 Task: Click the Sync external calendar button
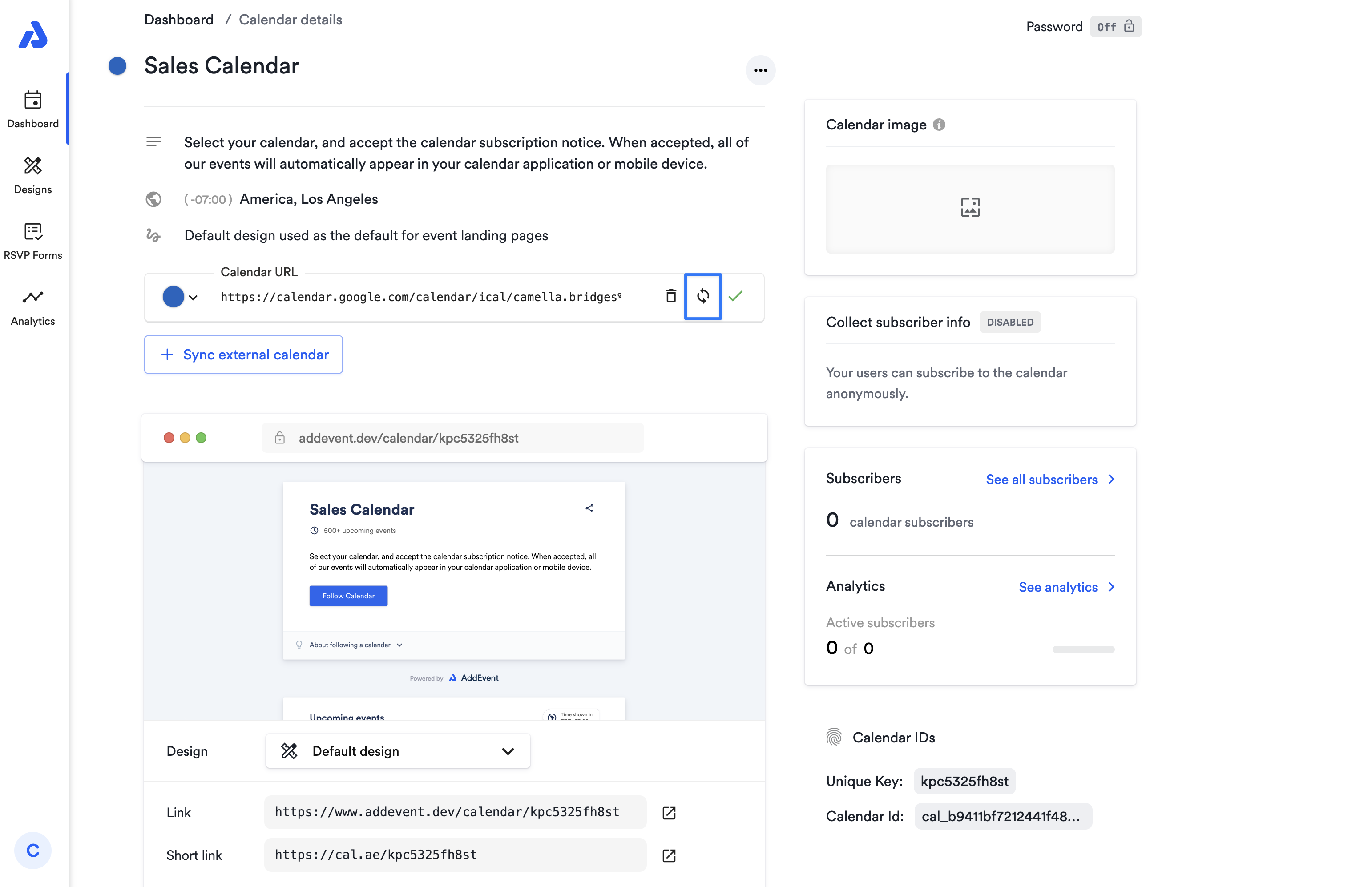[x=243, y=354]
